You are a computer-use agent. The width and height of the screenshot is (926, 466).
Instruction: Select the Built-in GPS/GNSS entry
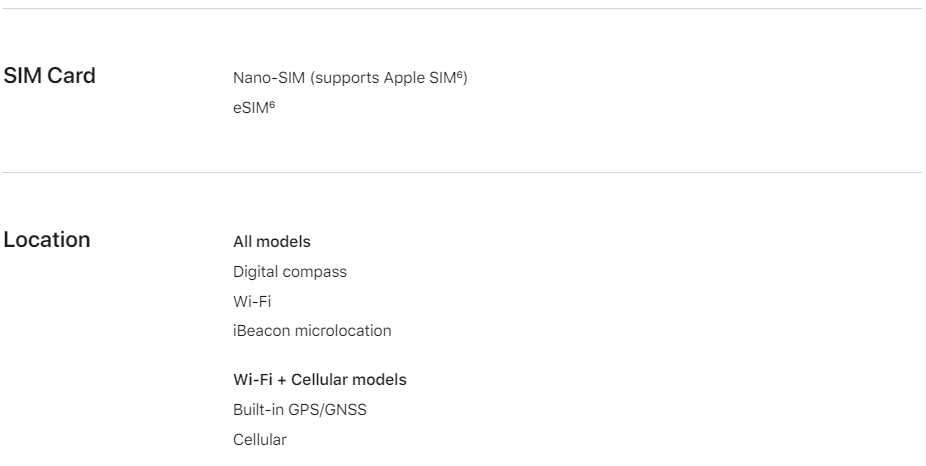(x=300, y=409)
